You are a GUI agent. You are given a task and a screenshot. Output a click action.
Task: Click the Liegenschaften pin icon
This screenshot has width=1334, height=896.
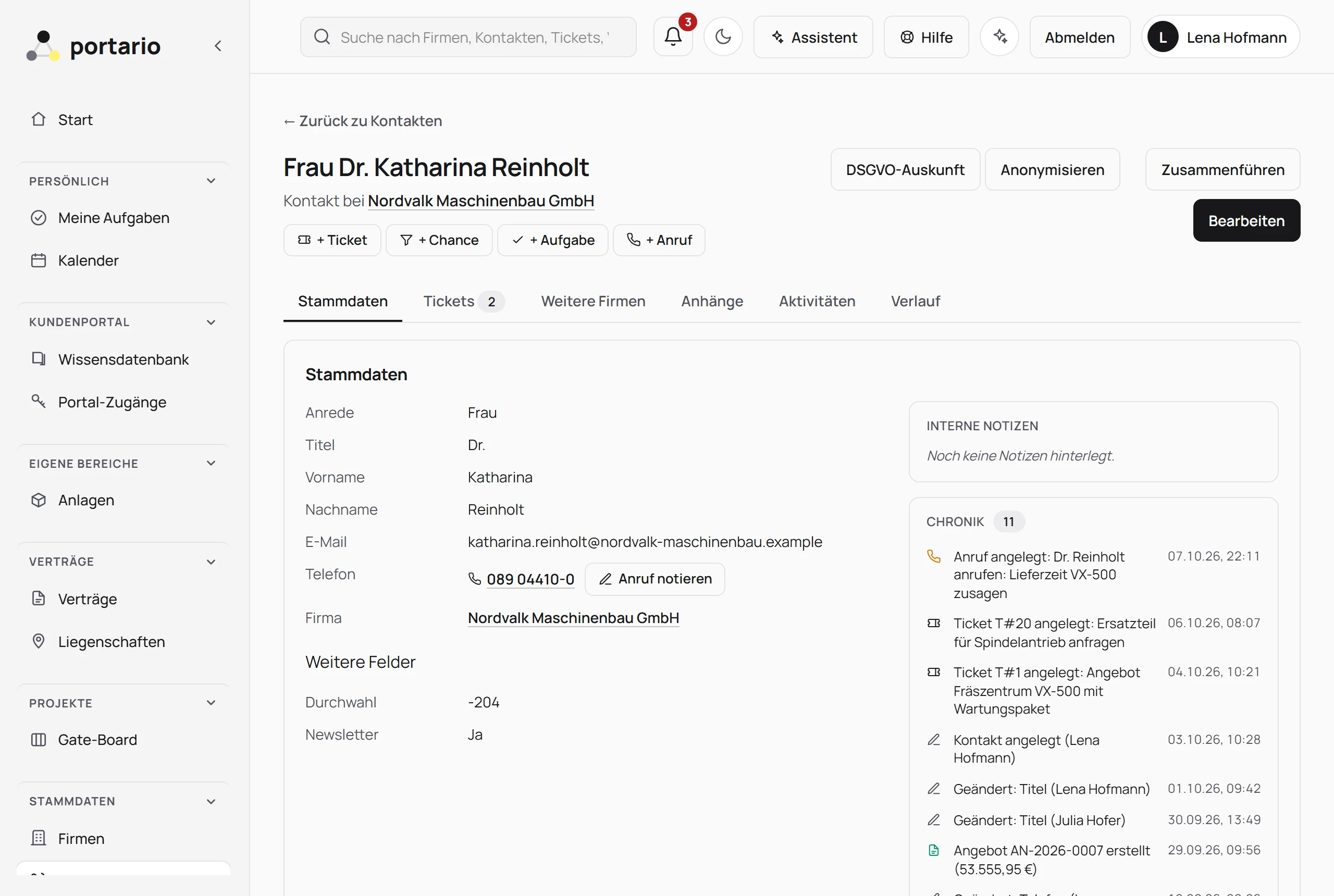coord(38,641)
